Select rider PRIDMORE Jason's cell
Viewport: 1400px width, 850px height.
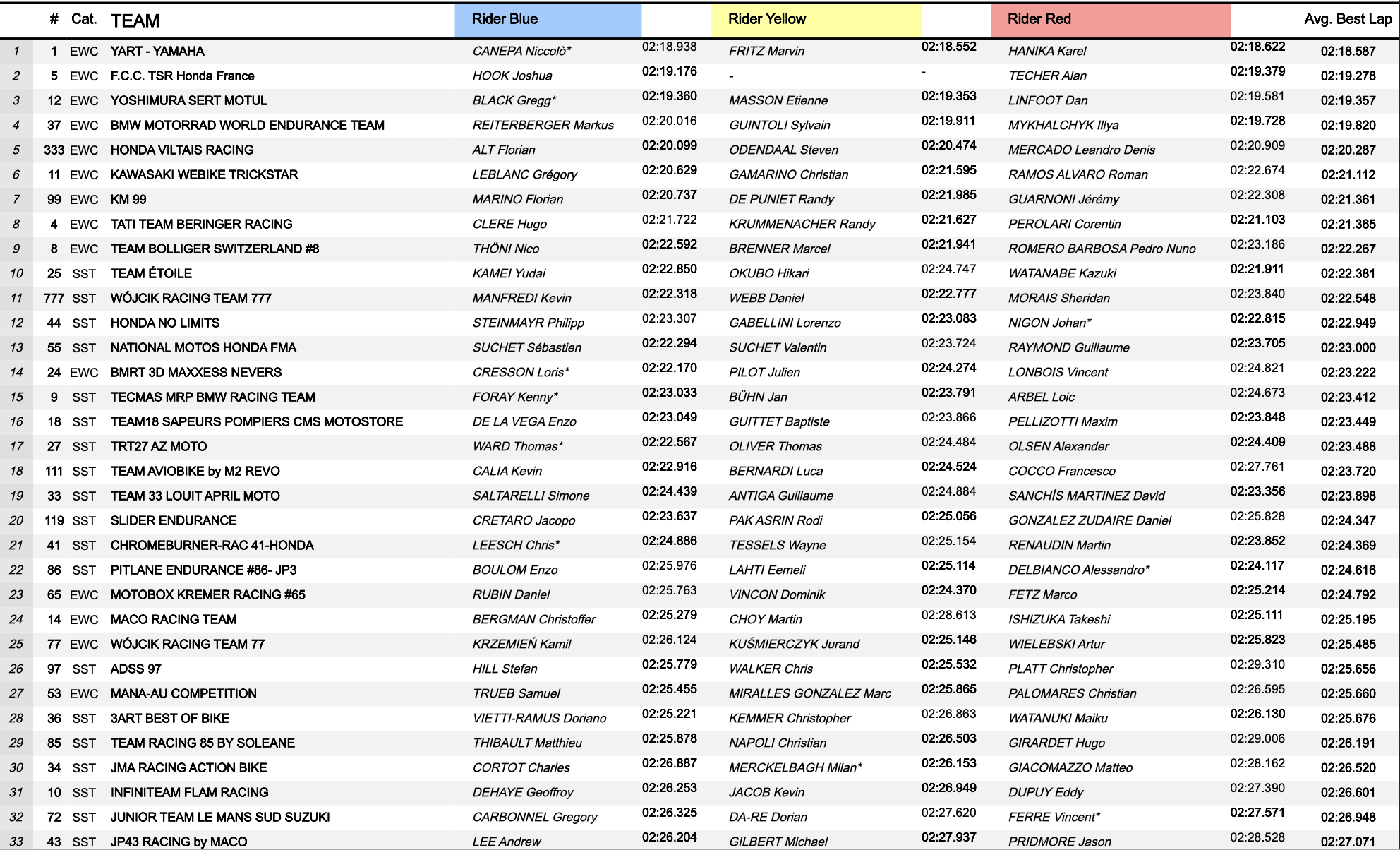(1059, 842)
